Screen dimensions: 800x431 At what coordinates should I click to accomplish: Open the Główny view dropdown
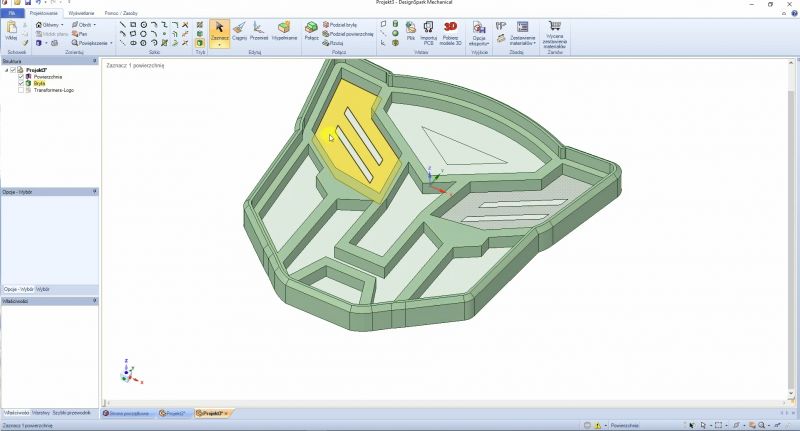[62, 24]
